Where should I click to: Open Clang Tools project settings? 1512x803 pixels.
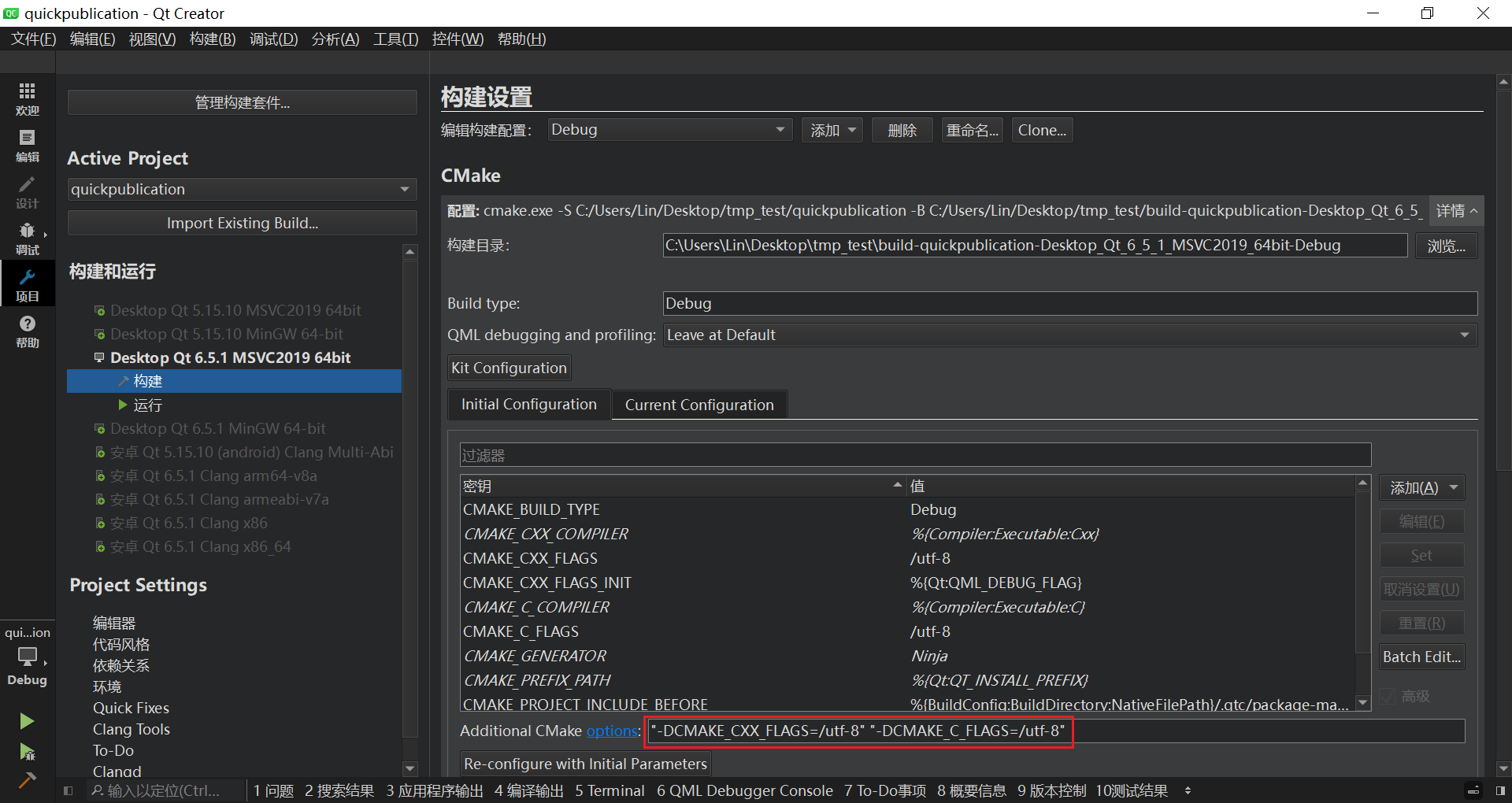pos(132,729)
